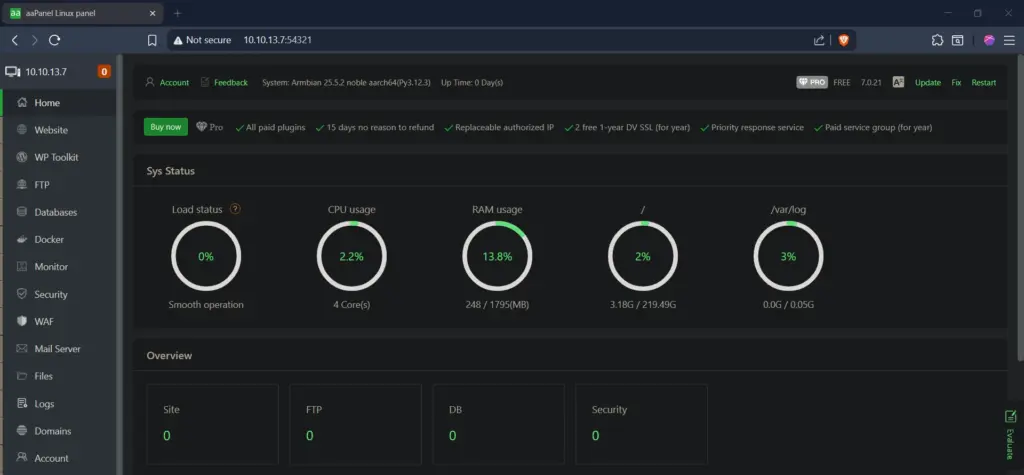This screenshot has height=475, width=1024.
Task: Click the version number 7.0.21
Action: [871, 82]
